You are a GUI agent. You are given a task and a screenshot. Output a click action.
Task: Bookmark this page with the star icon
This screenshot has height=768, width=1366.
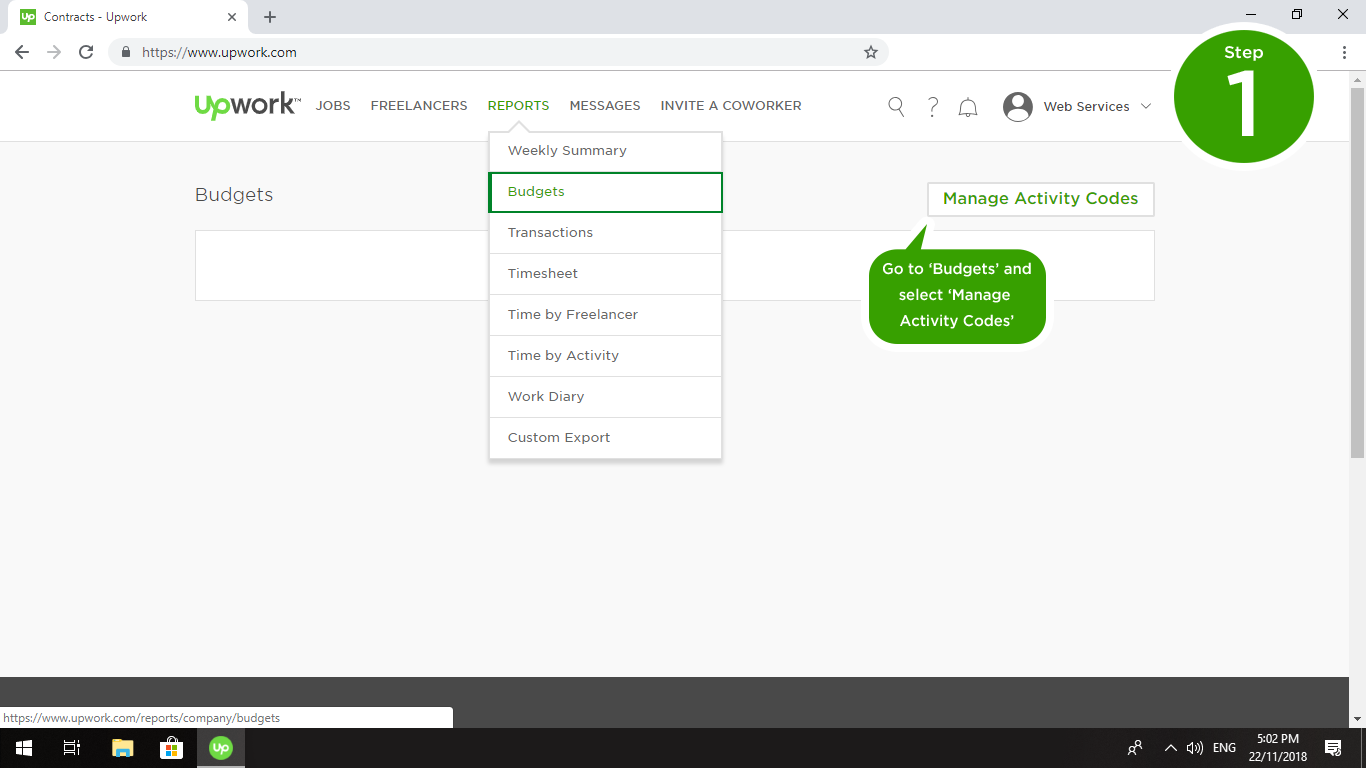pyautogui.click(x=871, y=52)
